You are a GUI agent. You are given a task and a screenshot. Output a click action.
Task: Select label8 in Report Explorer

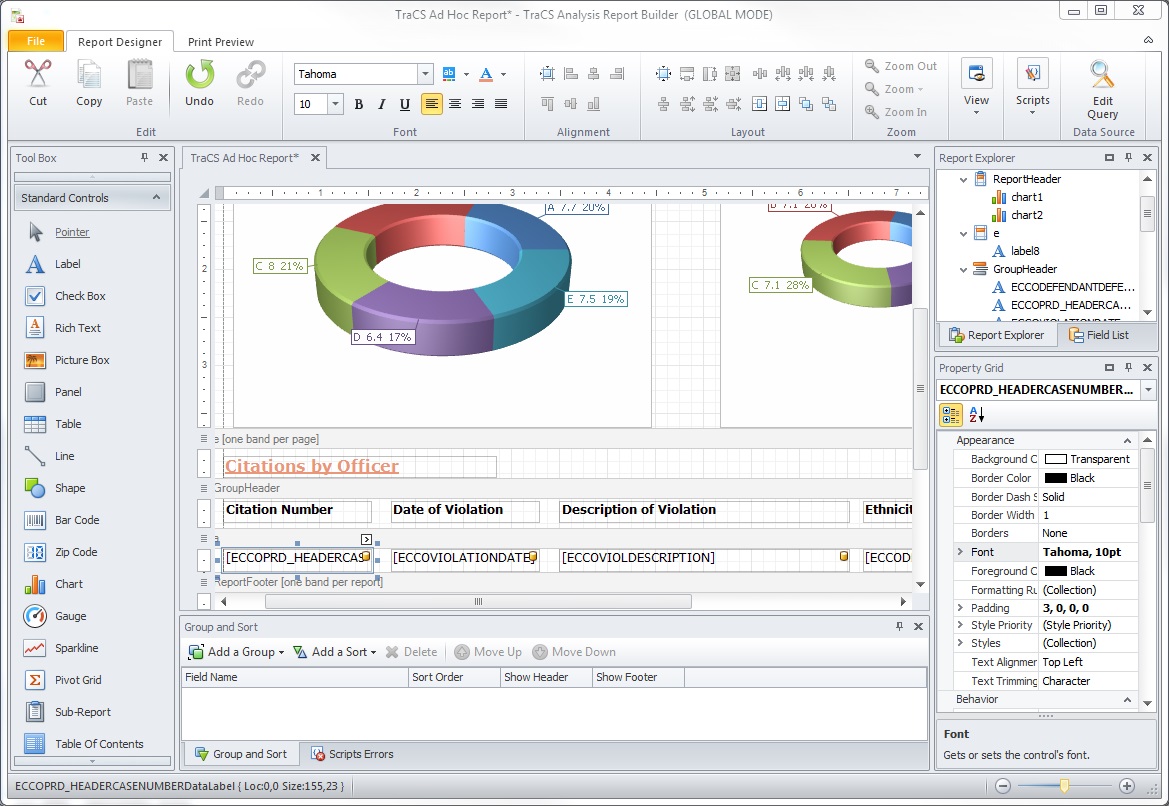pyautogui.click(x=1024, y=251)
